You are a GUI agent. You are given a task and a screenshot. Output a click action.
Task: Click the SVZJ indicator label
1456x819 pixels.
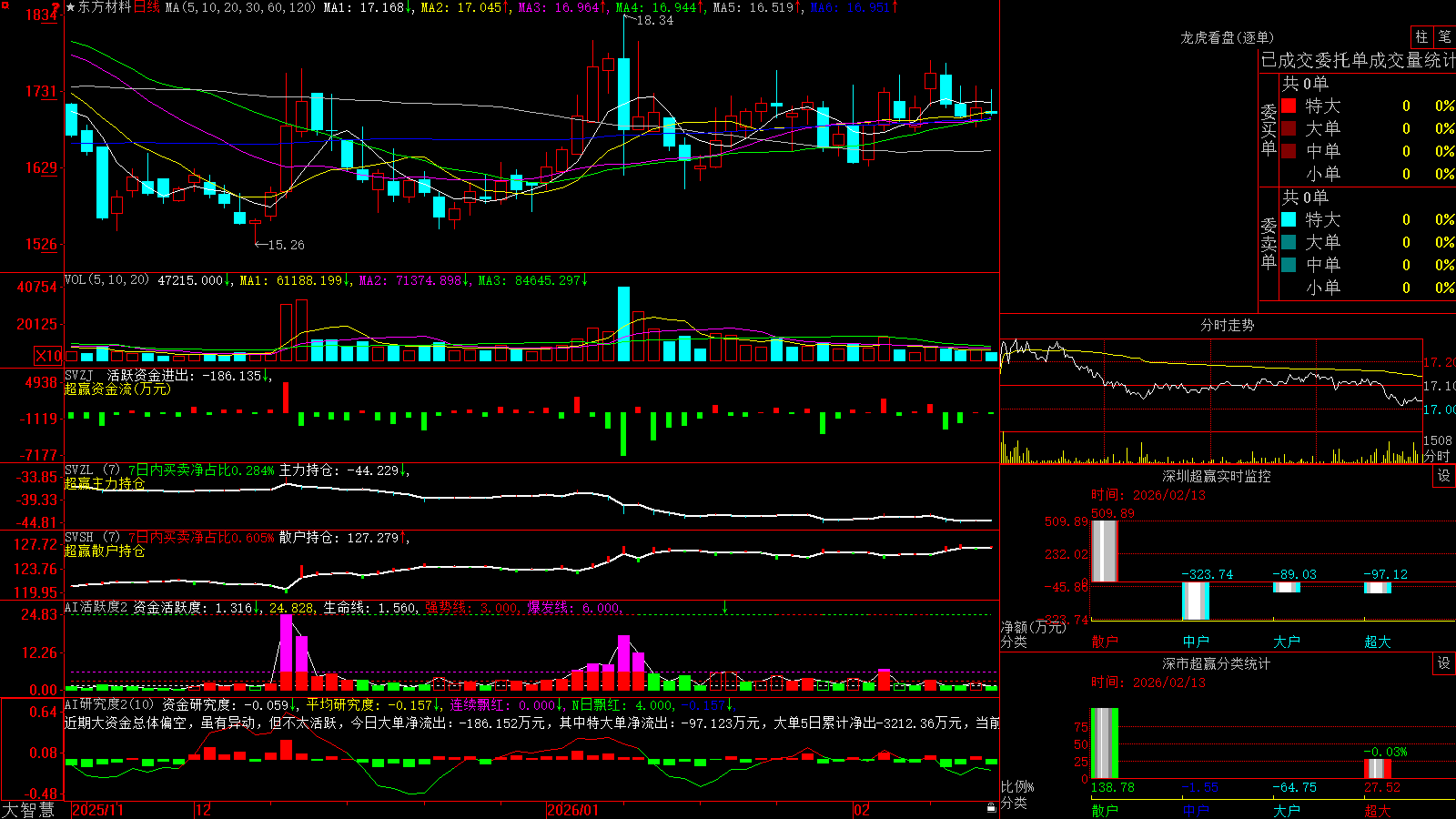pos(79,375)
